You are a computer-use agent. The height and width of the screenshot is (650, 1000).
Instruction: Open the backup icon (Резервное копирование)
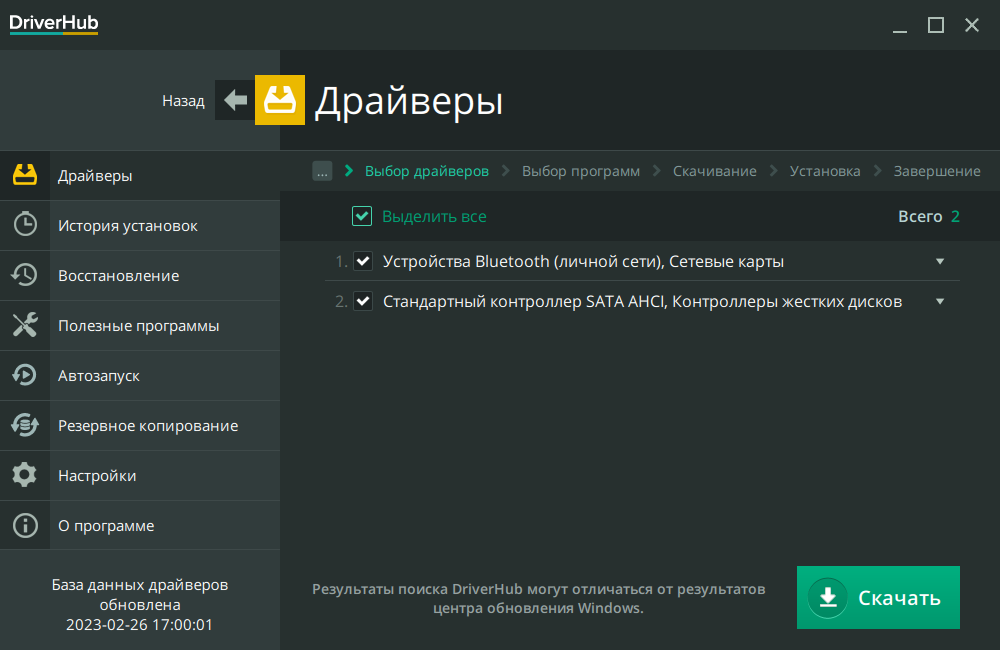[25, 426]
